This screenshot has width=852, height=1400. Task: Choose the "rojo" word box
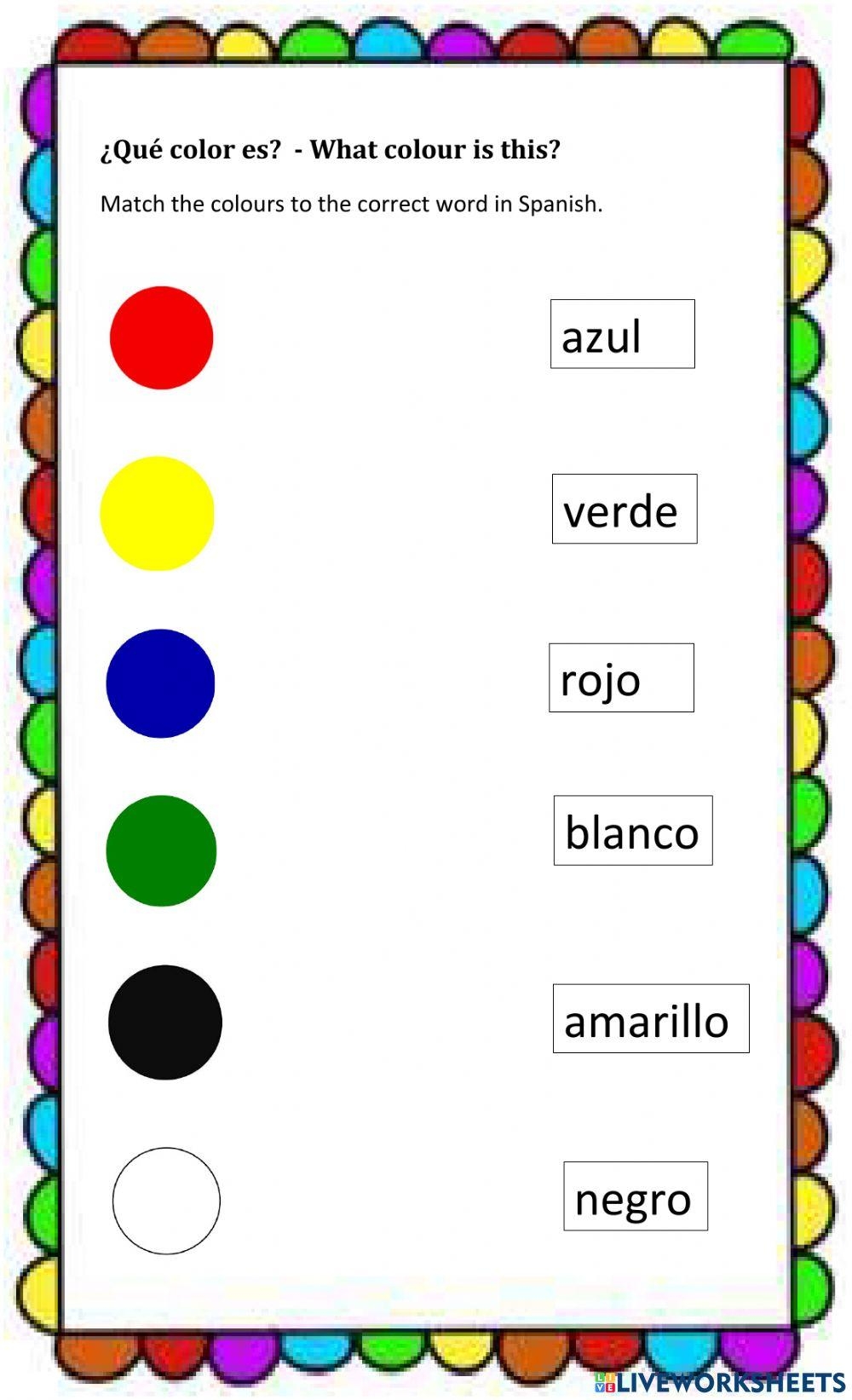pos(621,677)
